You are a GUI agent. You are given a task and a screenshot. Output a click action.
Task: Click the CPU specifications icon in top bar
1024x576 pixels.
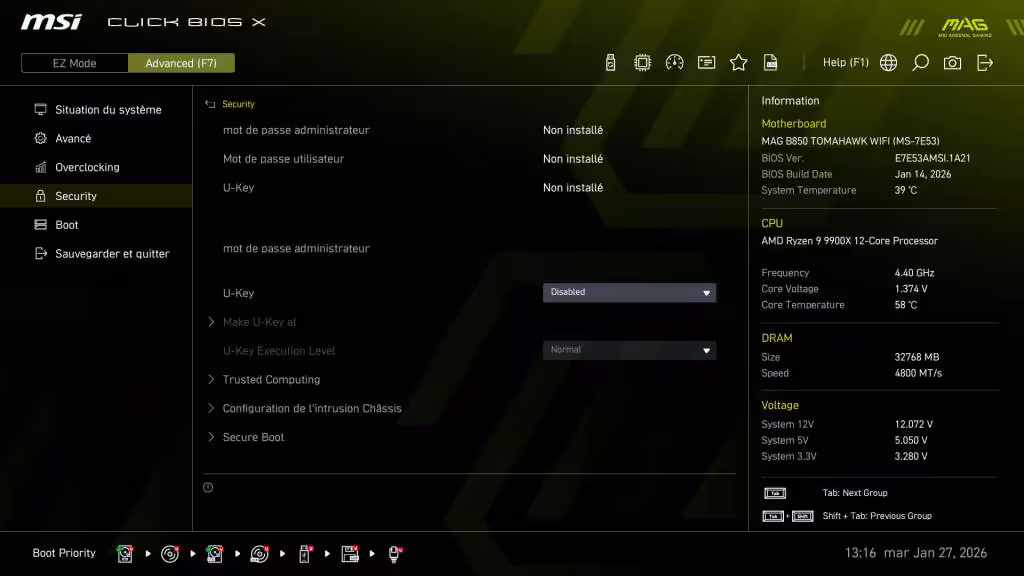(642, 62)
